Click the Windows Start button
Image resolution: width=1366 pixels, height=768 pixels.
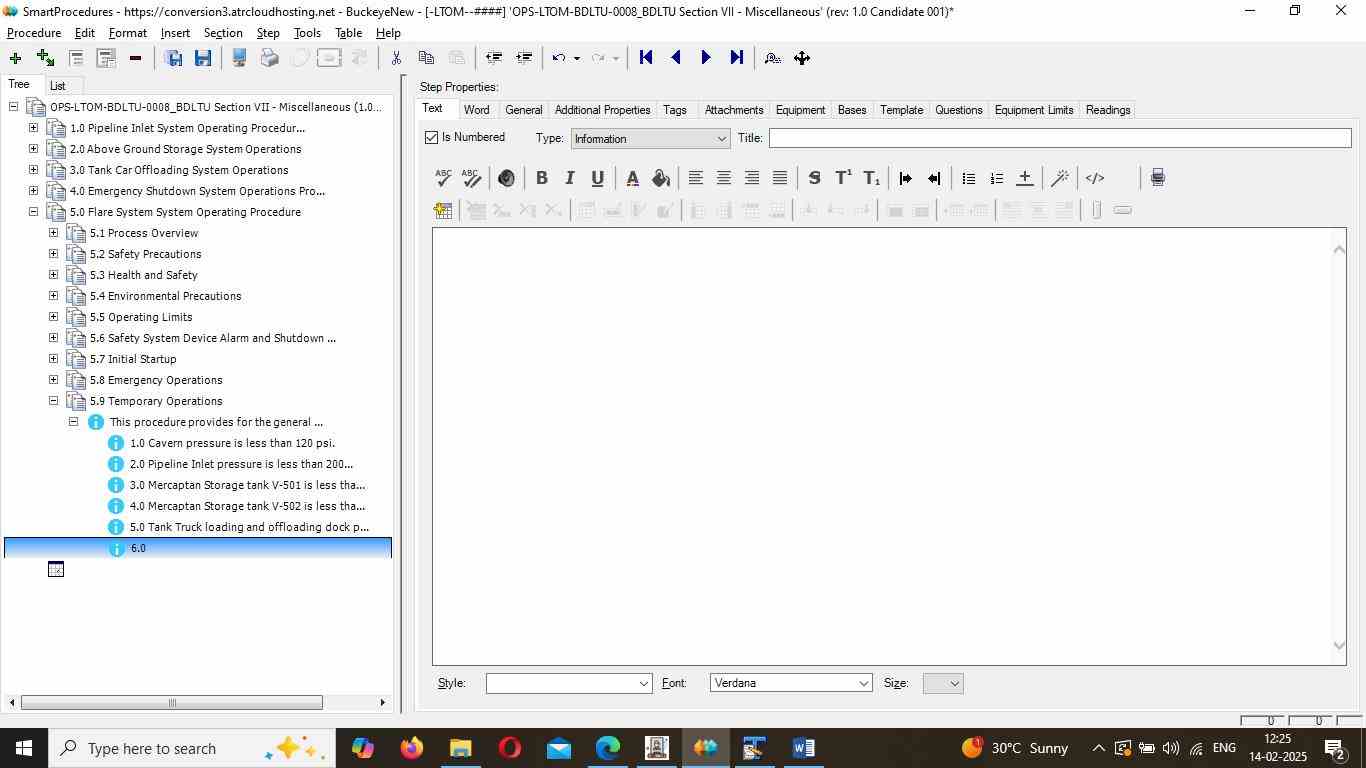23,748
